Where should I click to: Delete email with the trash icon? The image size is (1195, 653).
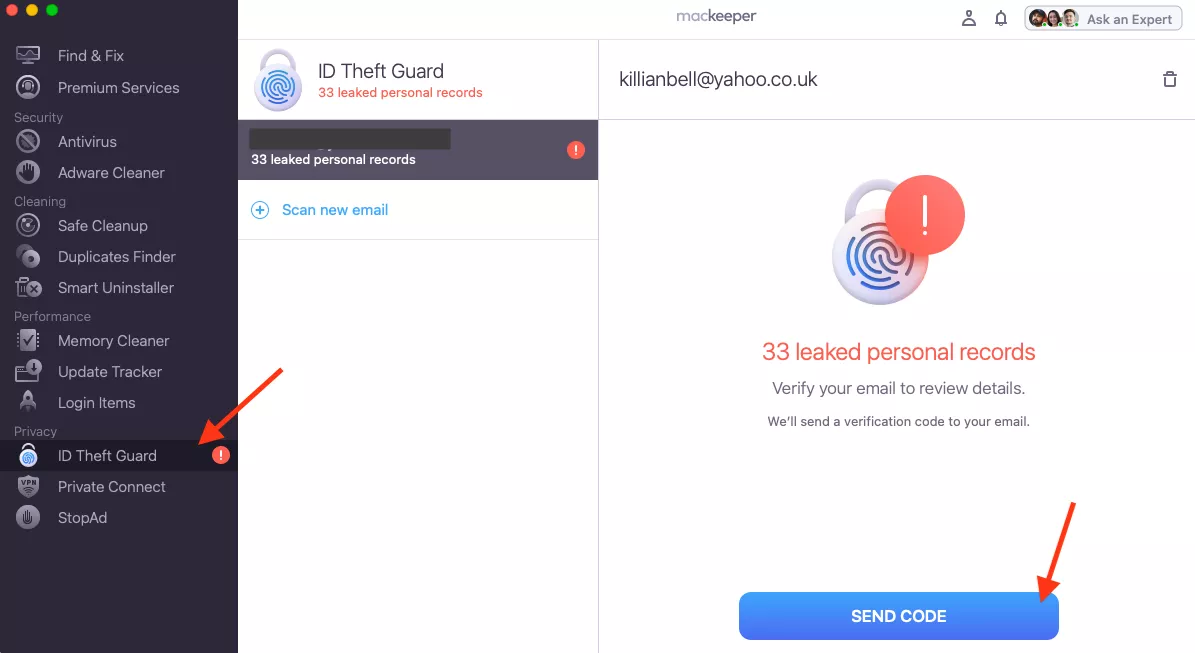click(x=1170, y=79)
